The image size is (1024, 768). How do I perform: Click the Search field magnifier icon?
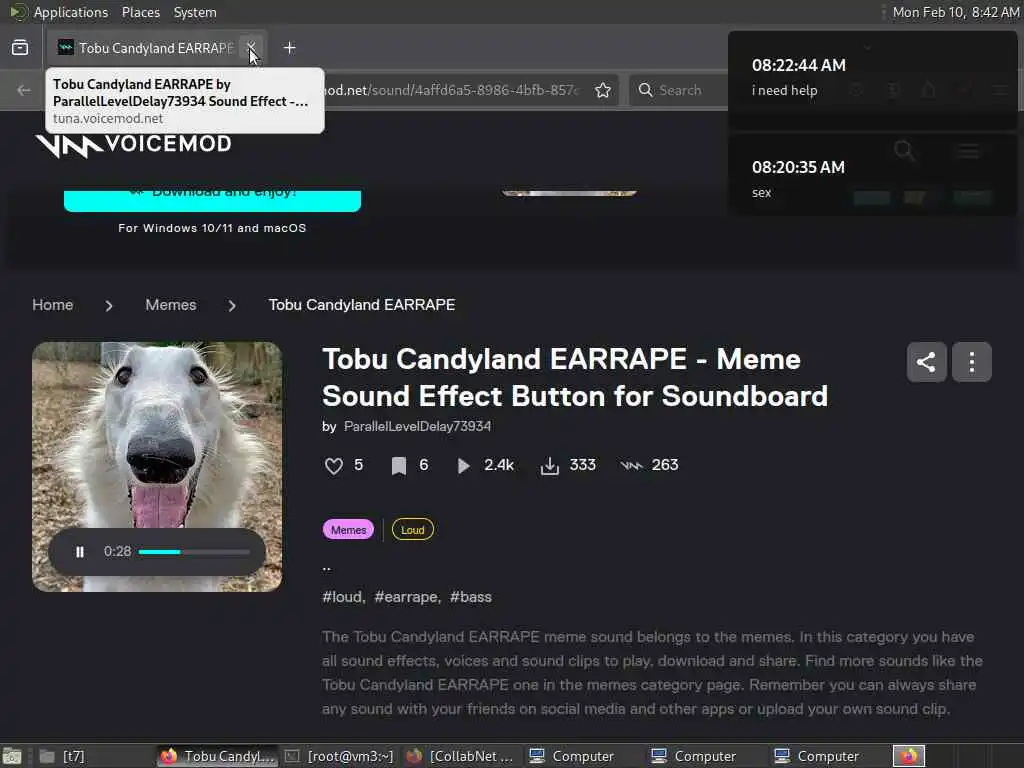click(645, 90)
